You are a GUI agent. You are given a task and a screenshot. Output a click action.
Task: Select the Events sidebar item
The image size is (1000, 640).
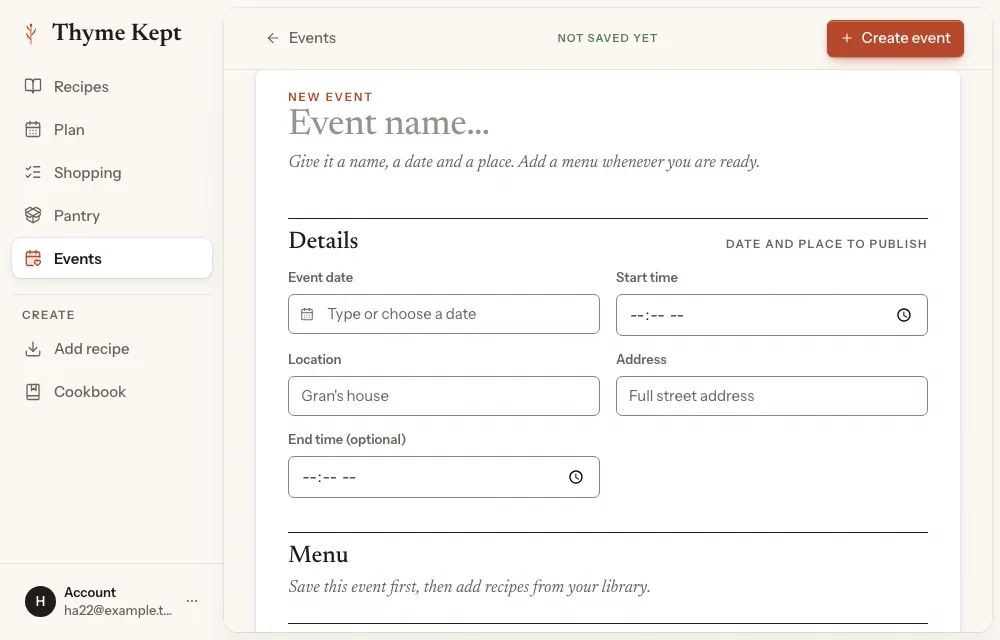point(112,258)
